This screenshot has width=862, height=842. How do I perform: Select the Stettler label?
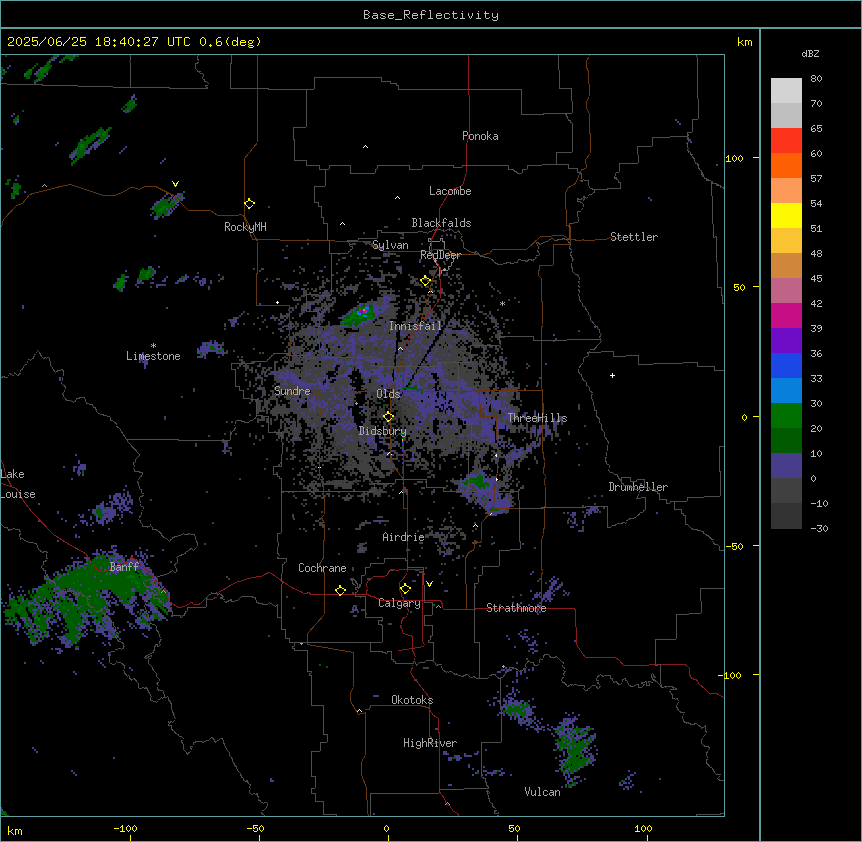[x=634, y=237]
